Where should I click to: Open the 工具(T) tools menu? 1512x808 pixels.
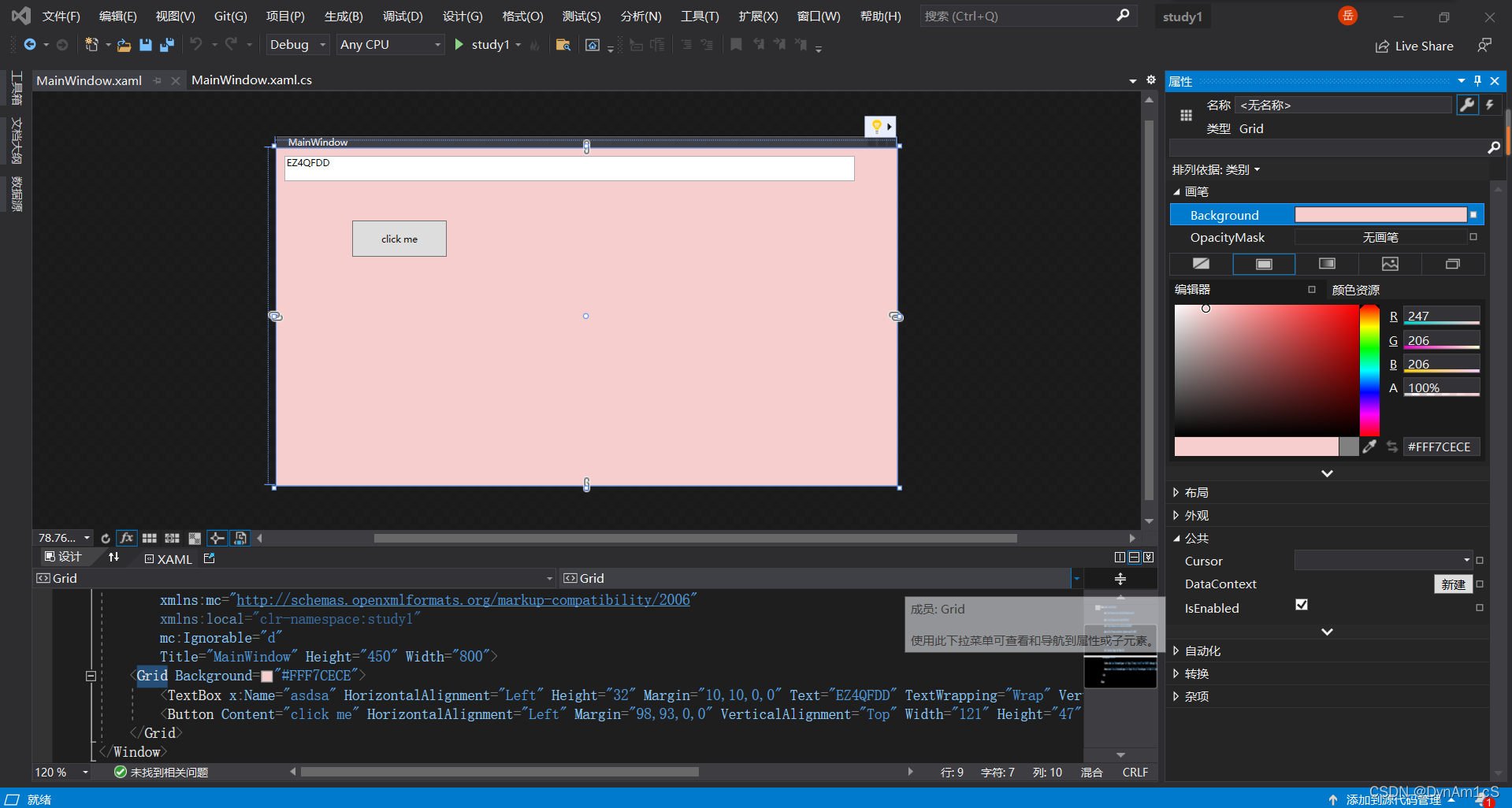(700, 17)
